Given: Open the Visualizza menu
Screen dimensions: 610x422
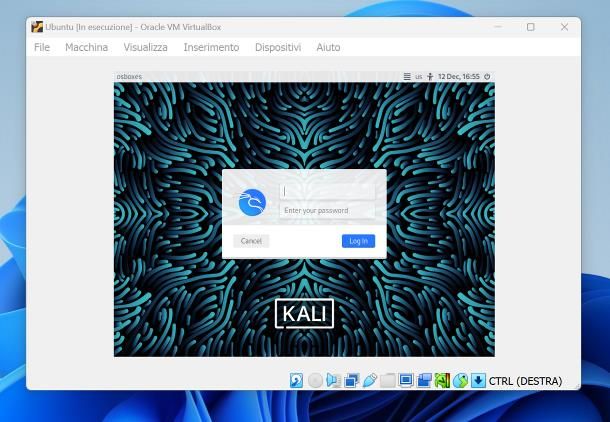Looking at the screenshot, I should coord(145,47).
